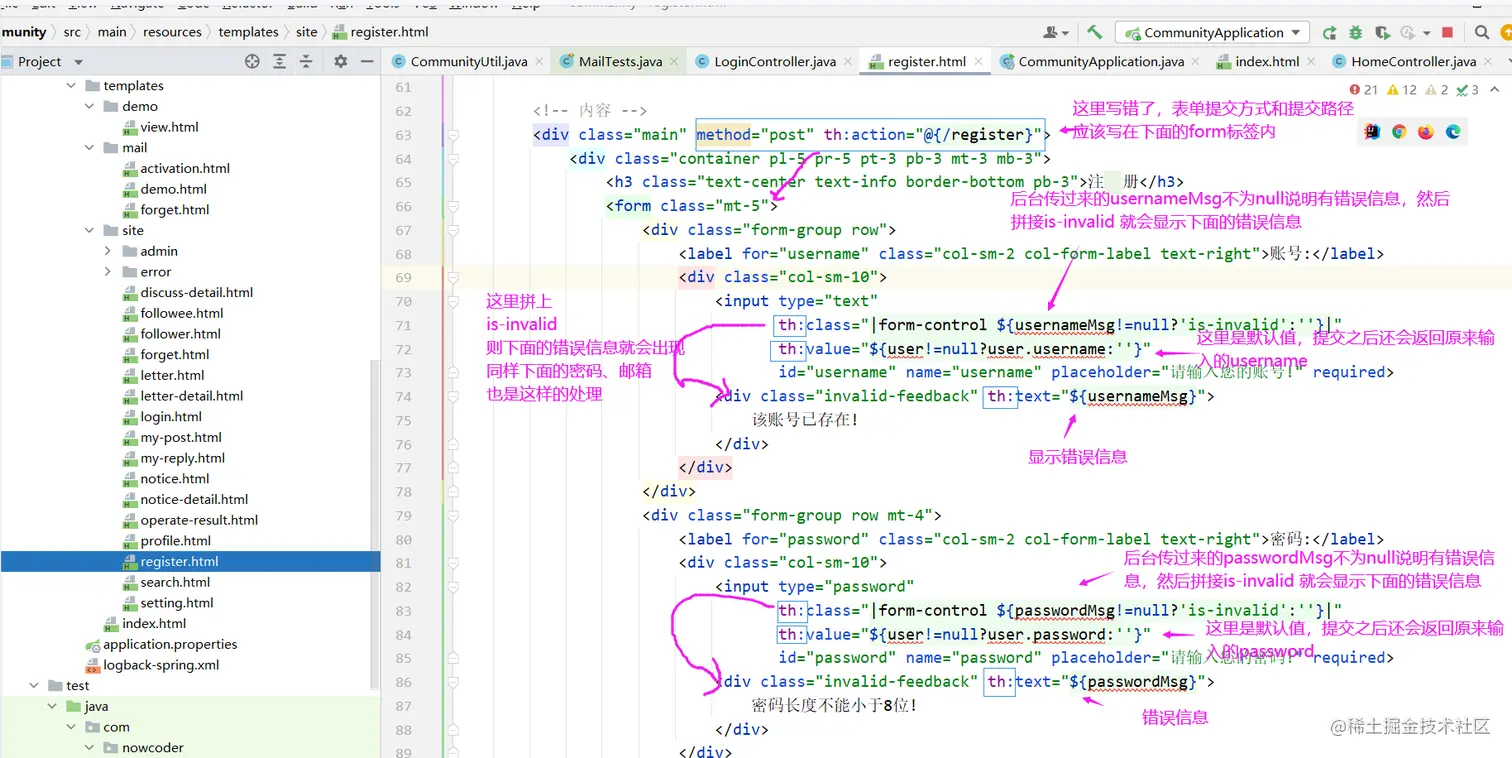Run CommunityApplication with the rerun icon

(1329, 32)
